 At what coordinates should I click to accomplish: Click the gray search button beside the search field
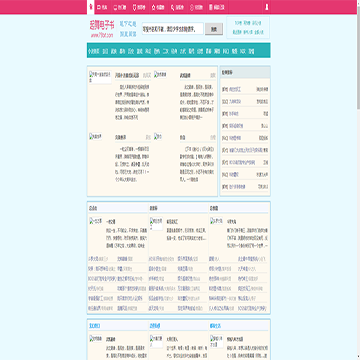click(x=214, y=29)
